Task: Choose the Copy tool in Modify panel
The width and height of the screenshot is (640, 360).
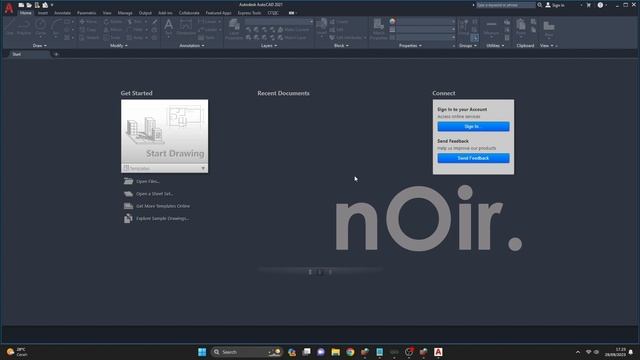Action: 88,30
